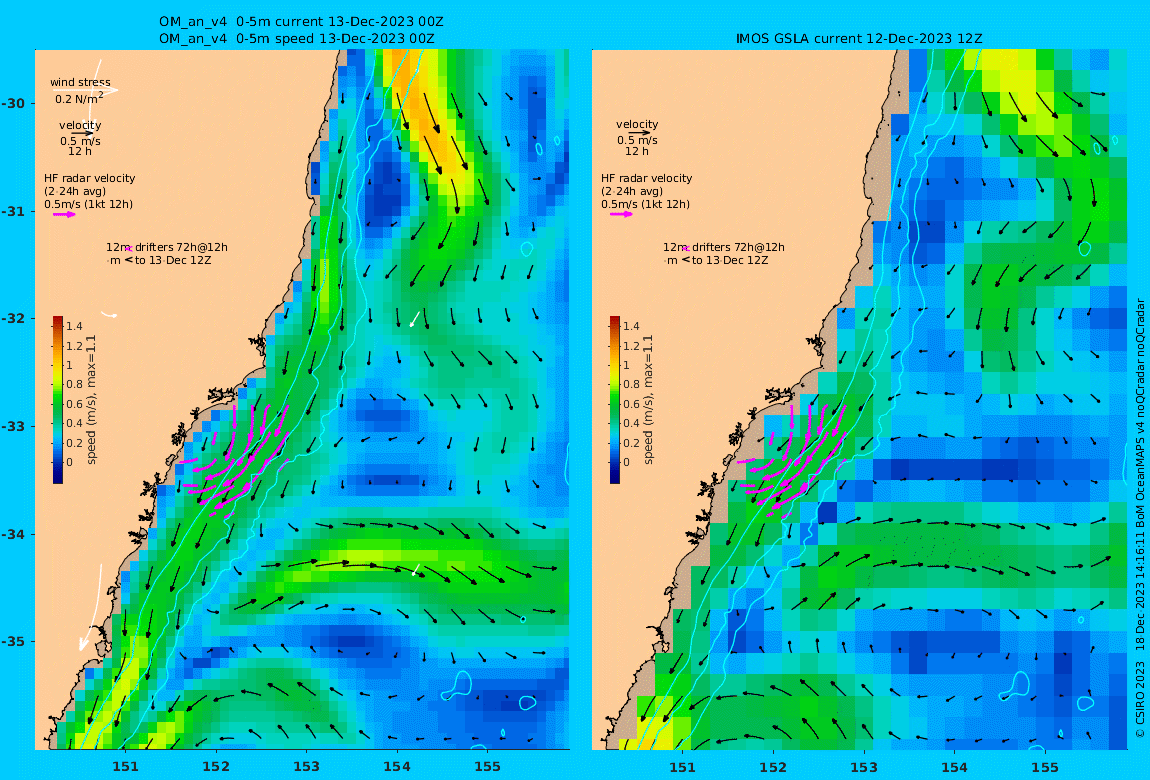Click the '-33' latitude axis label

click(x=12, y=427)
